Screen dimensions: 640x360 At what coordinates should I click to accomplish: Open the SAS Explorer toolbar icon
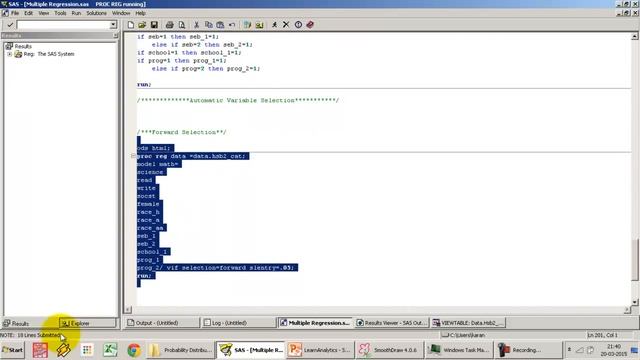click(259, 25)
